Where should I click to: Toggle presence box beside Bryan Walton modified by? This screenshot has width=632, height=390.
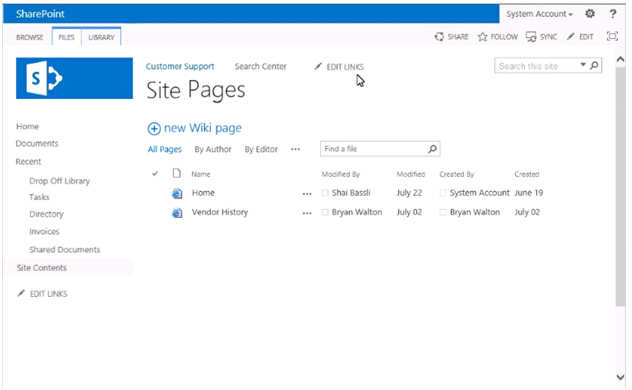click(325, 212)
